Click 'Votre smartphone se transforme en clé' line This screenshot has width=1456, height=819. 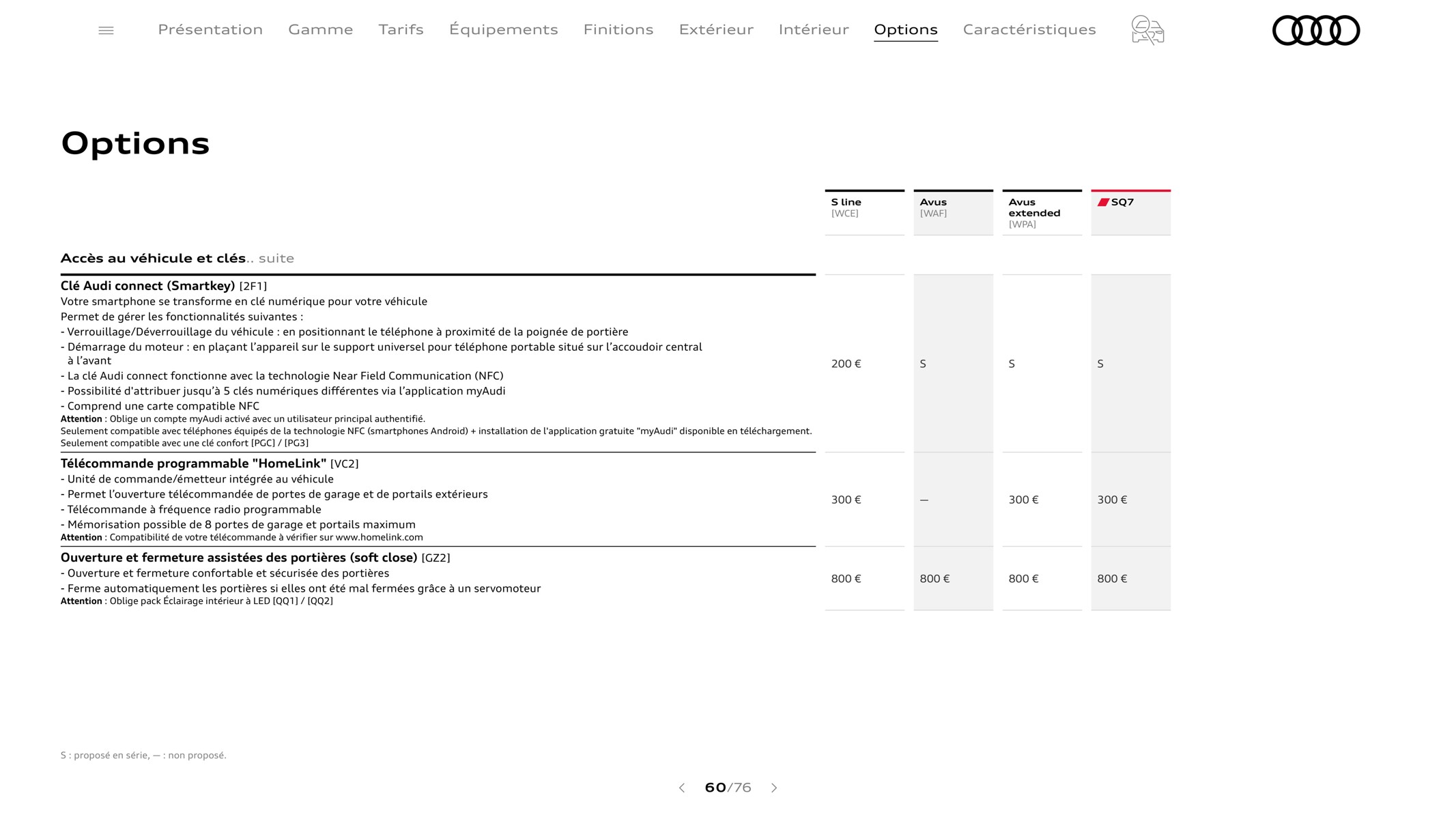point(244,302)
